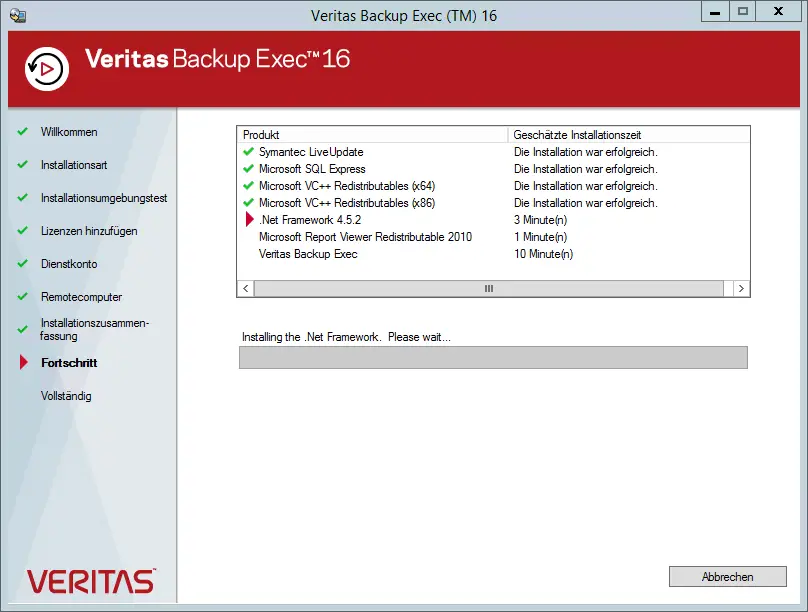Click the left arrow of the horizontal scrollbar
808x612 pixels.
[x=246, y=288]
